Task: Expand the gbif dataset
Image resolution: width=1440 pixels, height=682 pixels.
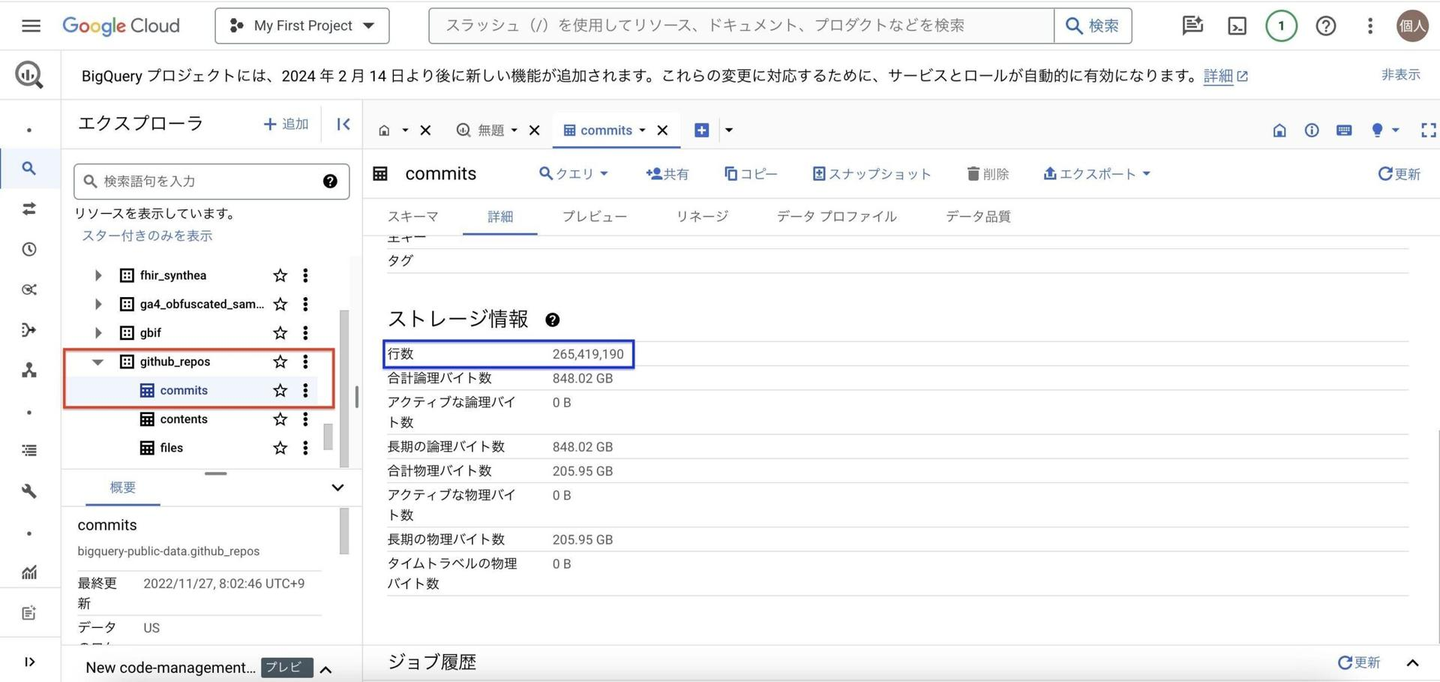Action: 98,333
